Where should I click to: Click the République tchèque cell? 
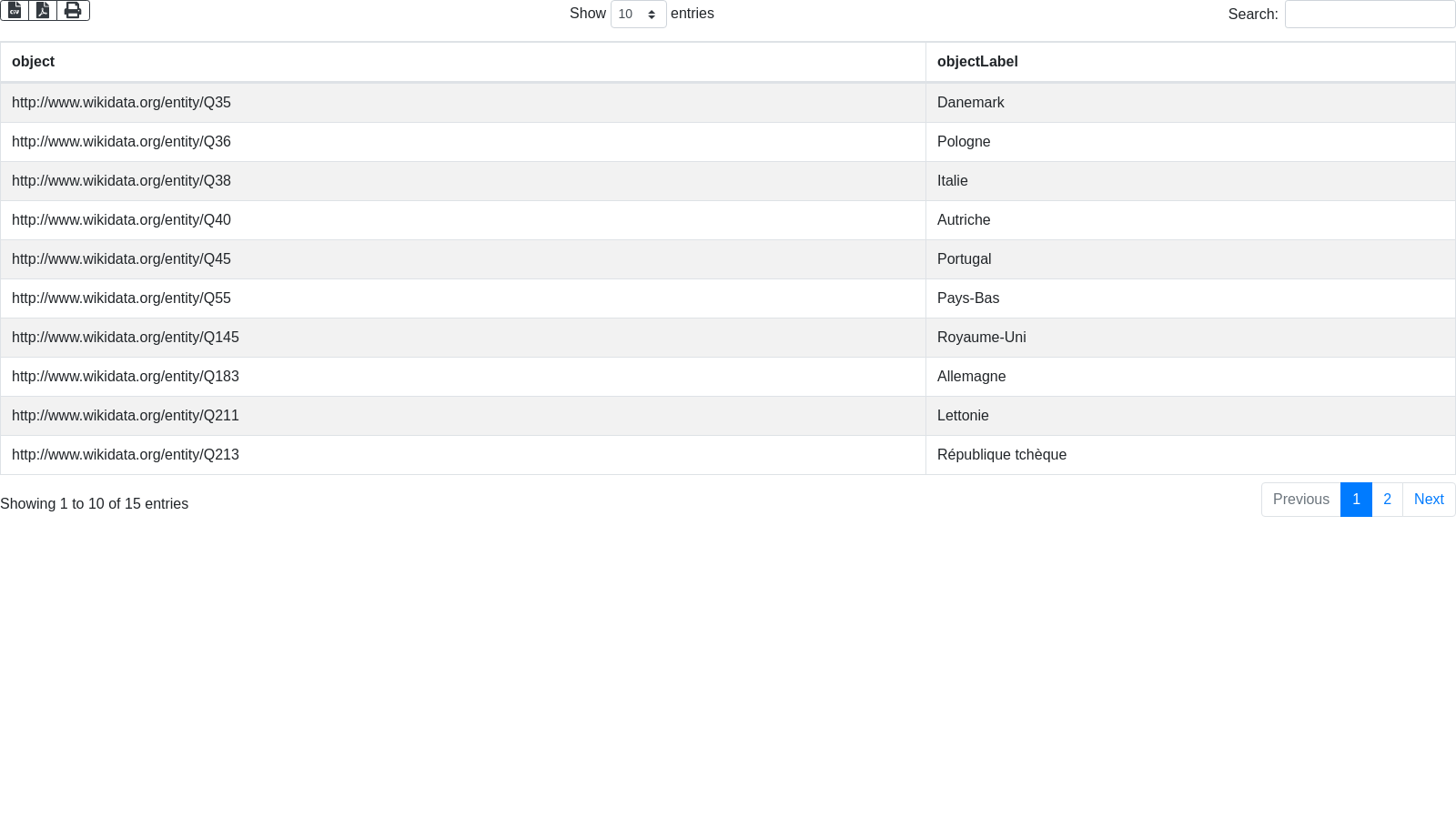pyautogui.click(x=1001, y=455)
